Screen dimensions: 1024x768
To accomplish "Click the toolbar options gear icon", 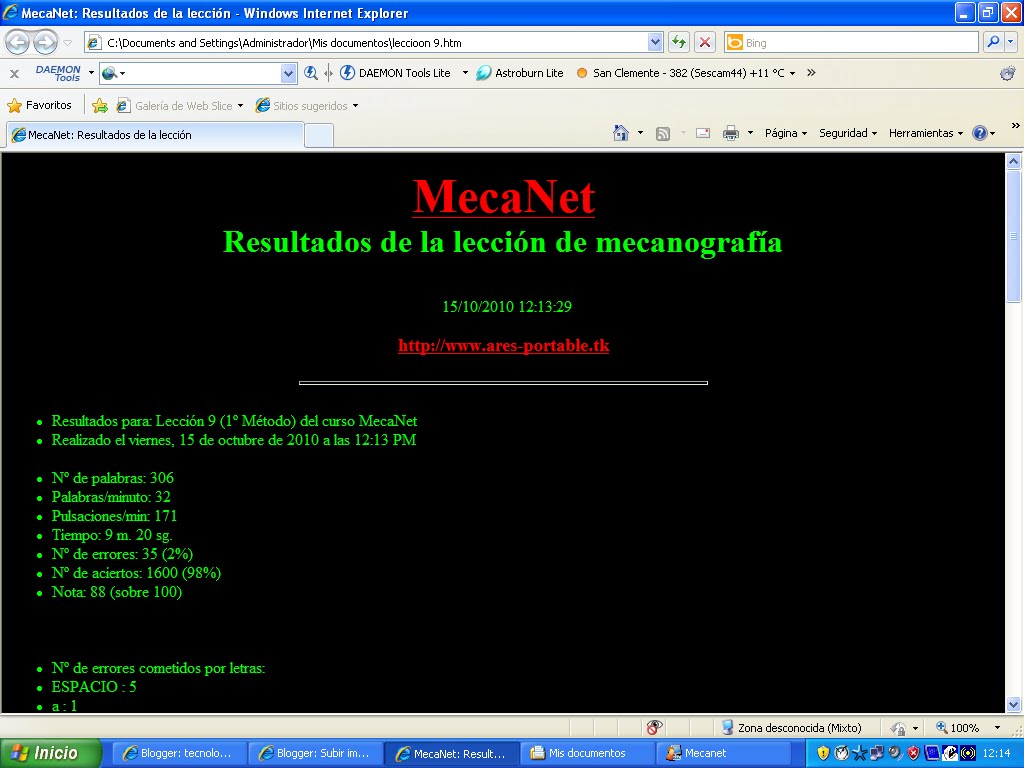I will click(x=1008, y=73).
